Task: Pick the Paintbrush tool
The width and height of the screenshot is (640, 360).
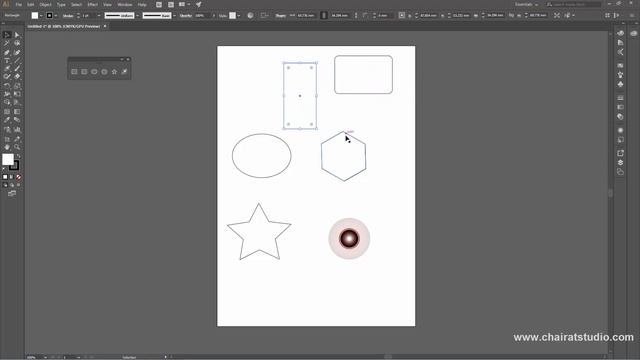Action: tap(17, 69)
